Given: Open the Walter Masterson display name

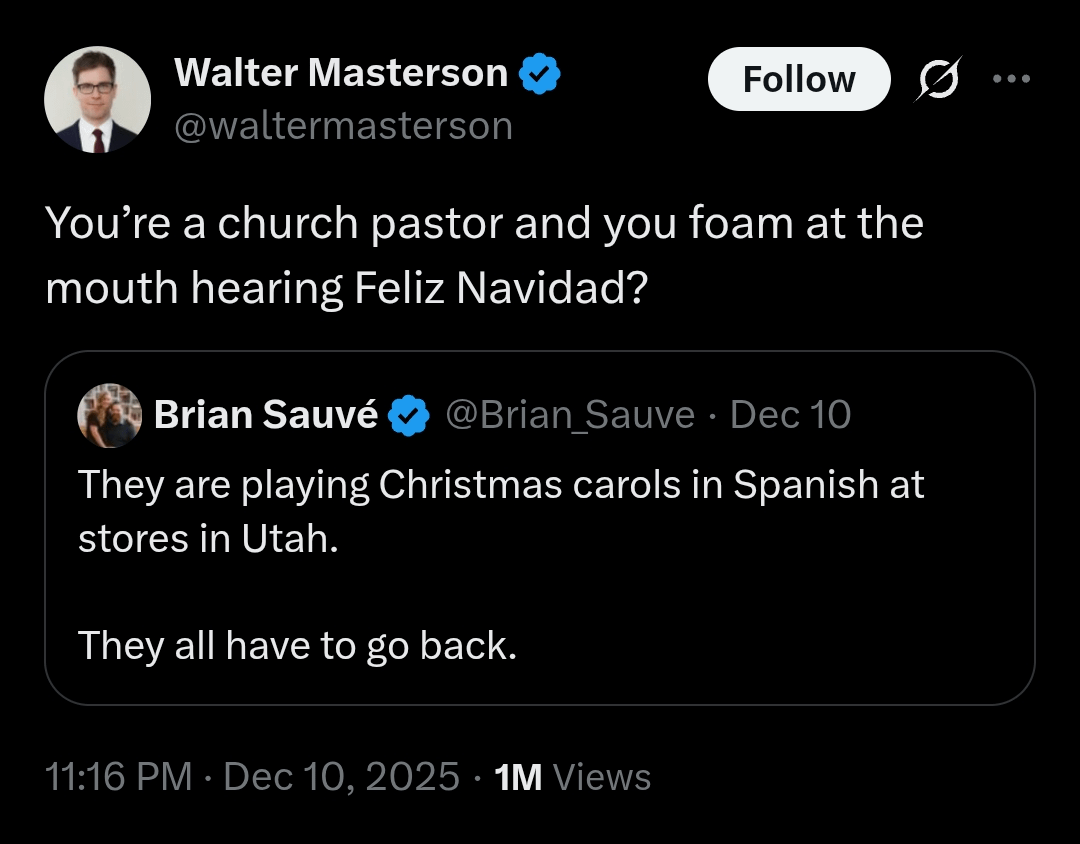Looking at the screenshot, I should (341, 73).
